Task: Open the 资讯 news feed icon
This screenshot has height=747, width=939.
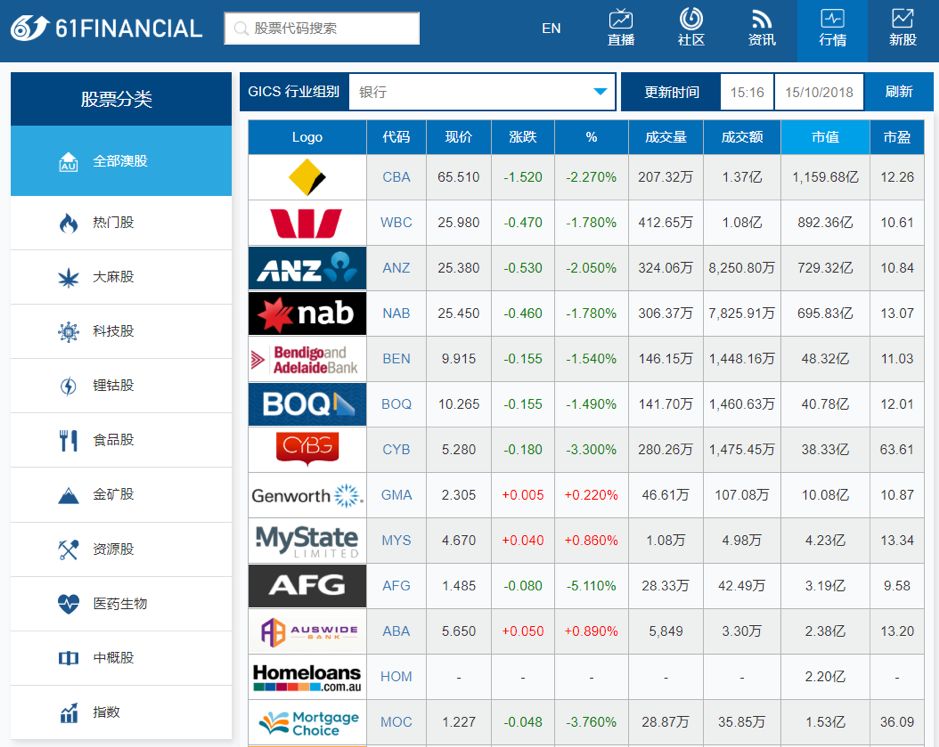Action: (762, 28)
